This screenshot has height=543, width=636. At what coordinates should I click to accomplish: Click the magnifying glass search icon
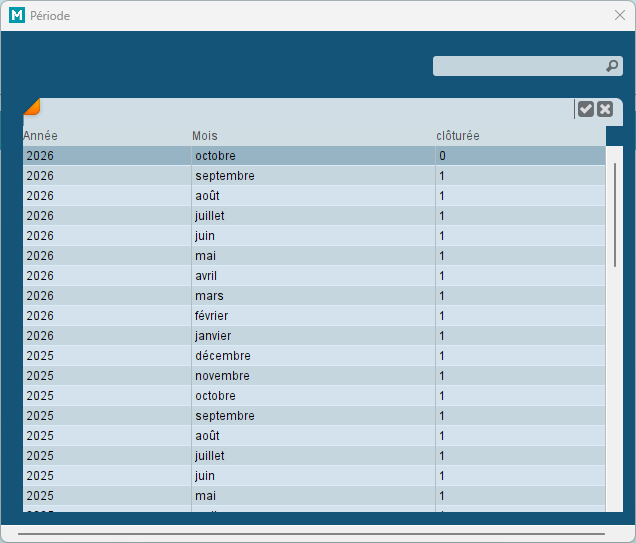[612, 66]
